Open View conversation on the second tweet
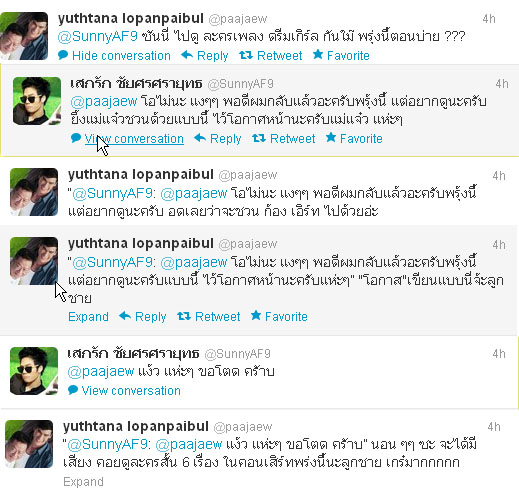The width and height of the screenshot is (519, 492). point(134,139)
